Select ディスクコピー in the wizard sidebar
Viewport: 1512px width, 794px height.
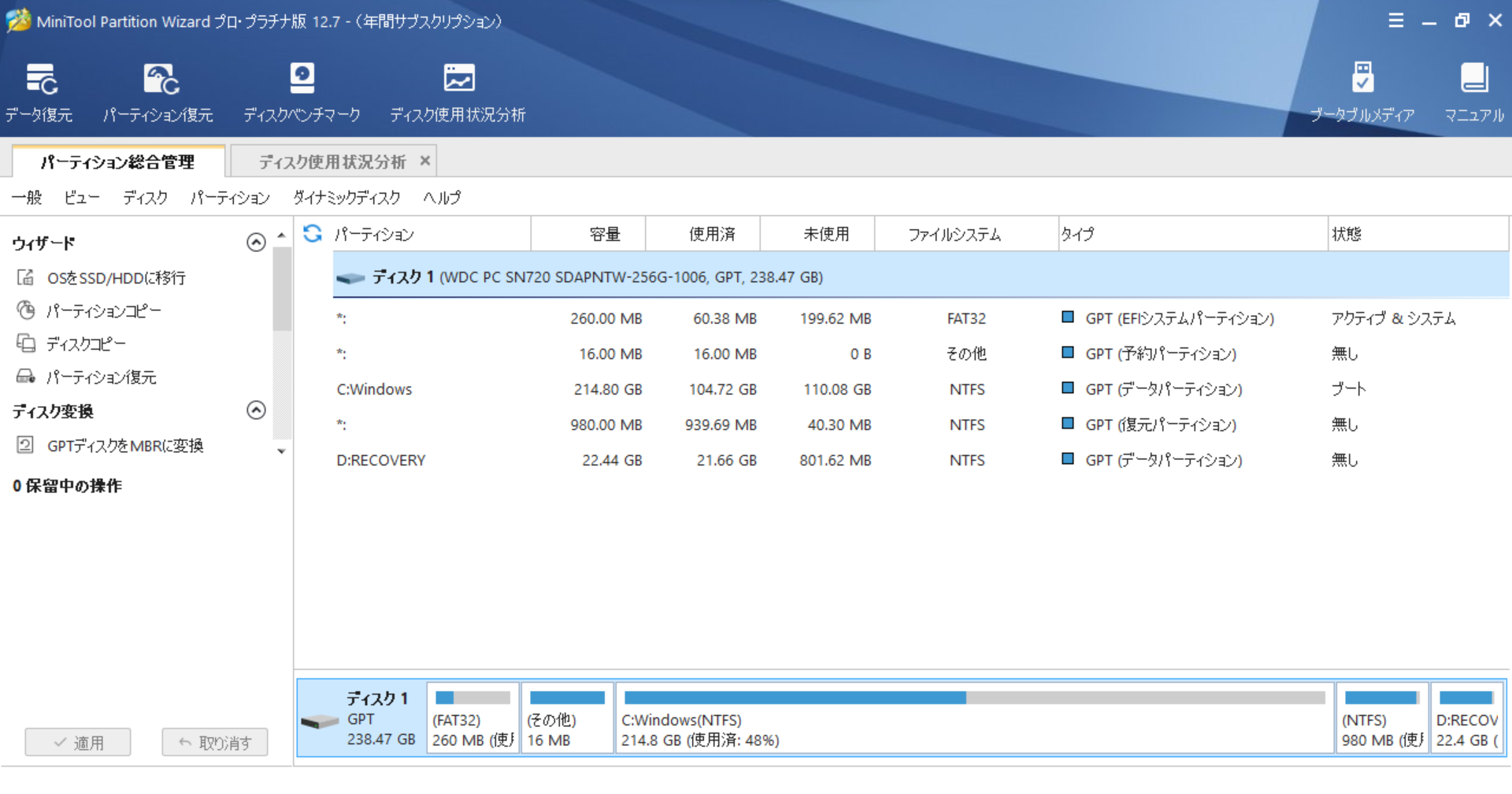tap(85, 344)
